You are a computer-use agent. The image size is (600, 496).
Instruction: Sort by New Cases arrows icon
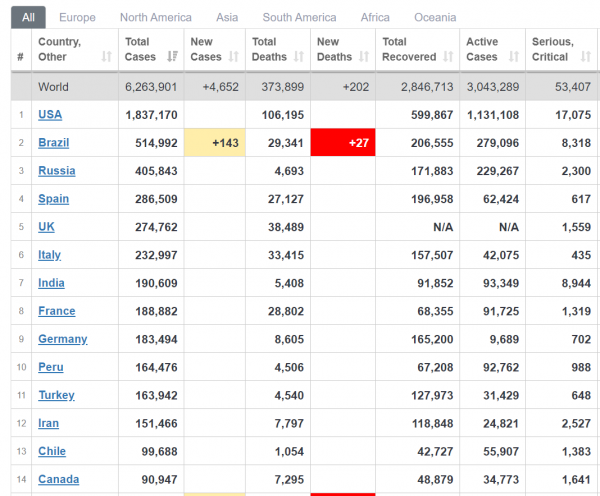[234, 57]
